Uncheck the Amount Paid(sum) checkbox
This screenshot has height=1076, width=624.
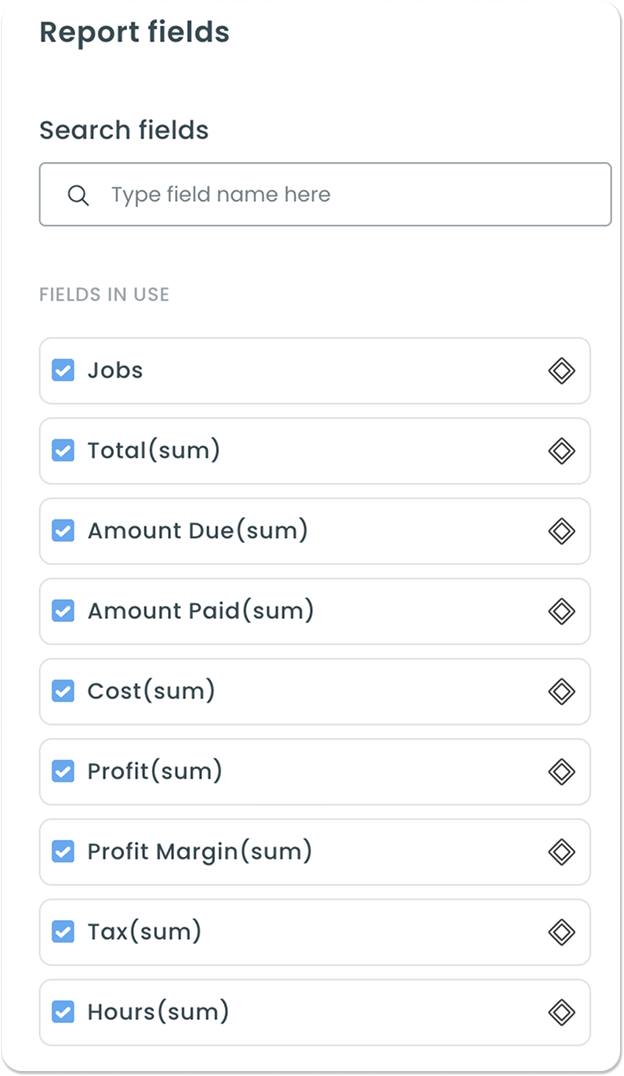(63, 611)
